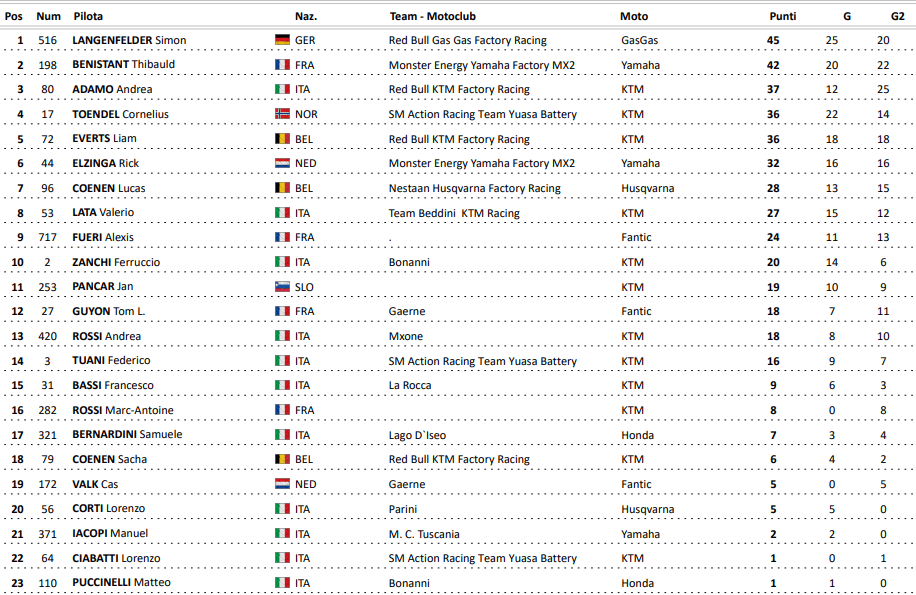Click the Belgian flag in Sacha Coenen's row

(x=282, y=460)
